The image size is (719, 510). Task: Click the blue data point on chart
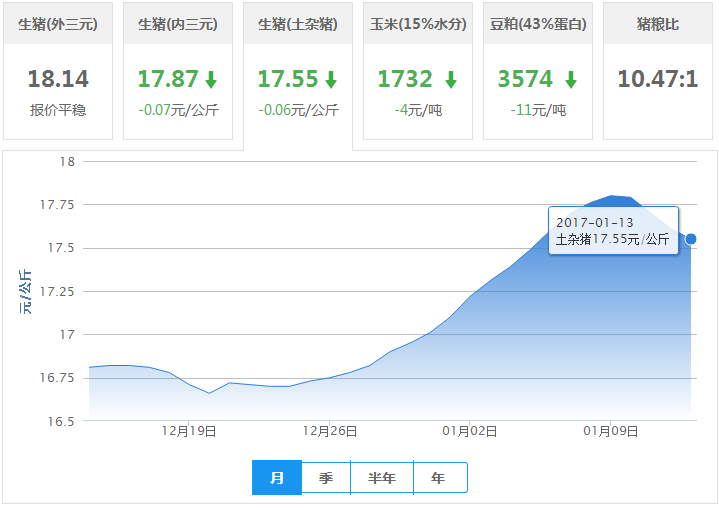(x=691, y=239)
